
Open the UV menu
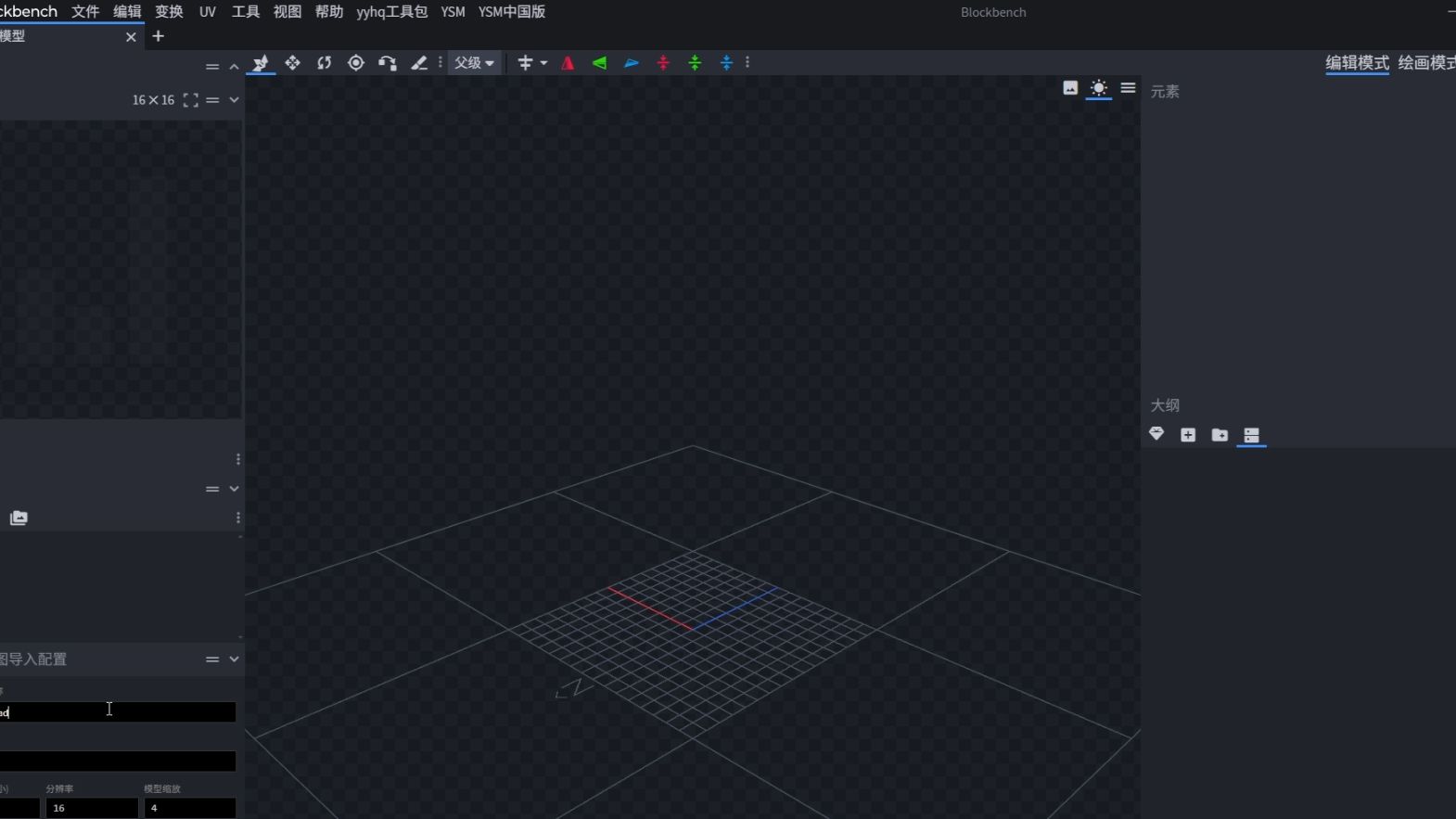pyautogui.click(x=208, y=12)
